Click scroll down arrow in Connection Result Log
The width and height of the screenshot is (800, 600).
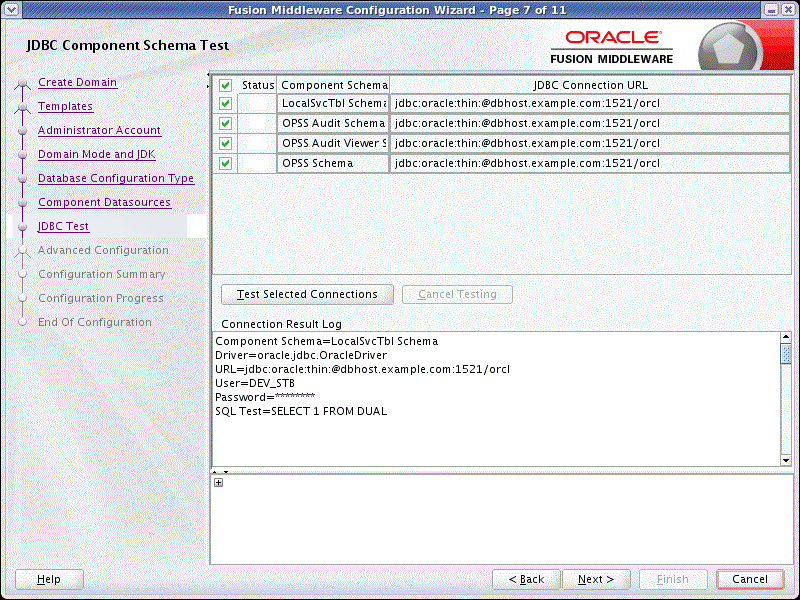coord(786,460)
